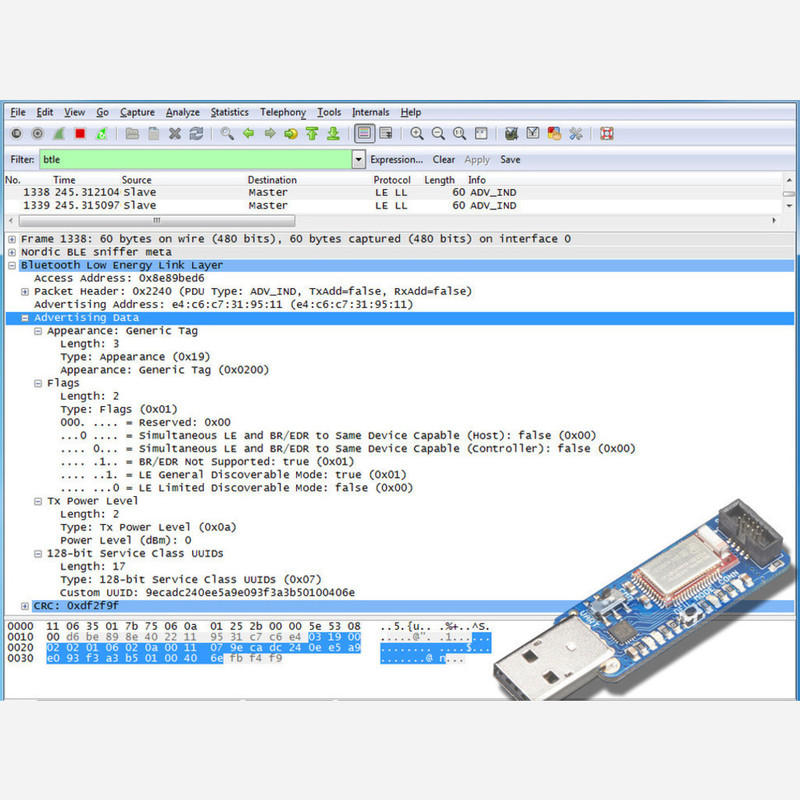This screenshot has width=800, height=800.
Task: Zoom in the text size
Action: pos(417,134)
